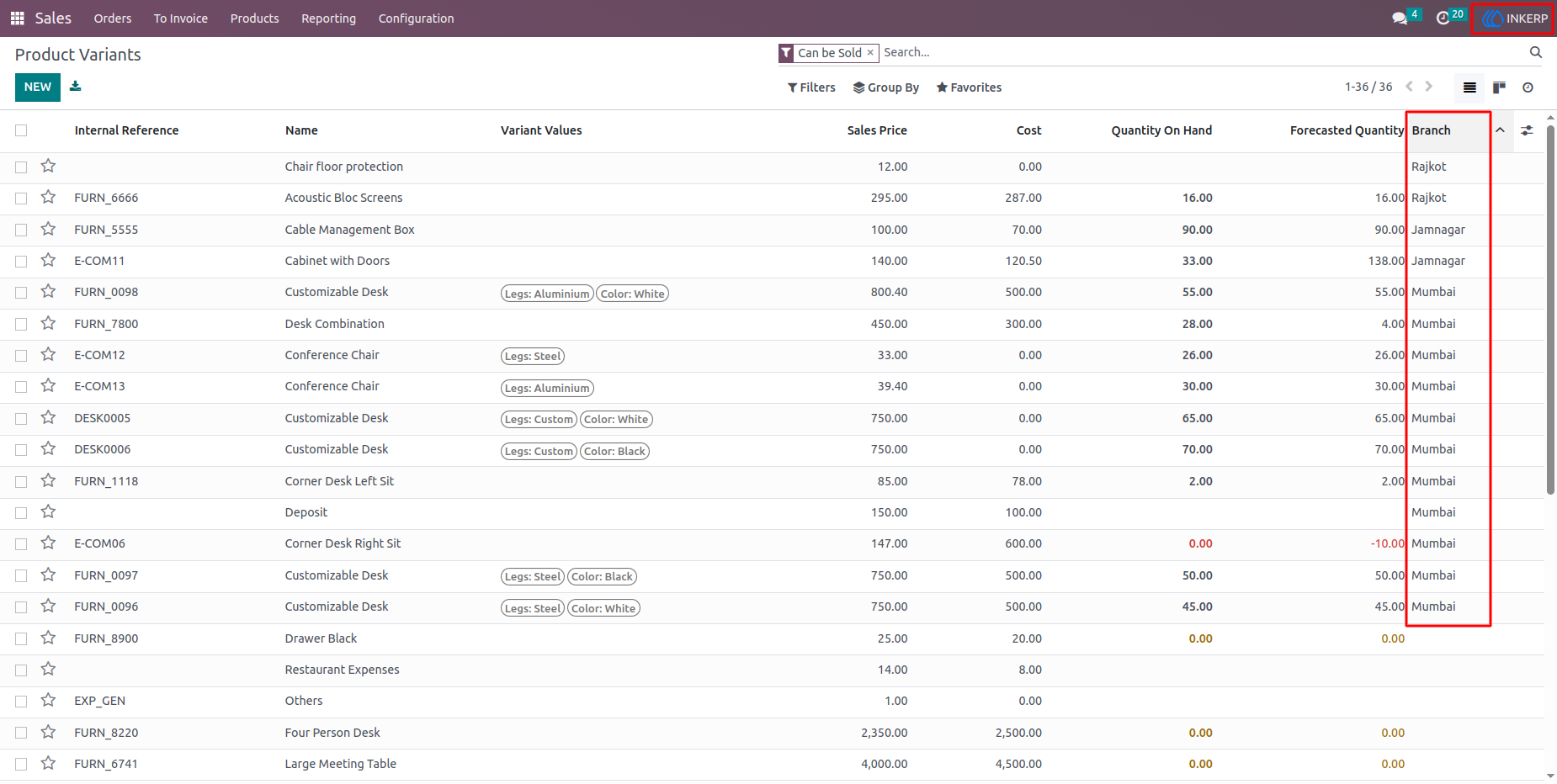
Task: Sort by Quantity On Hand header
Action: coord(1161,130)
